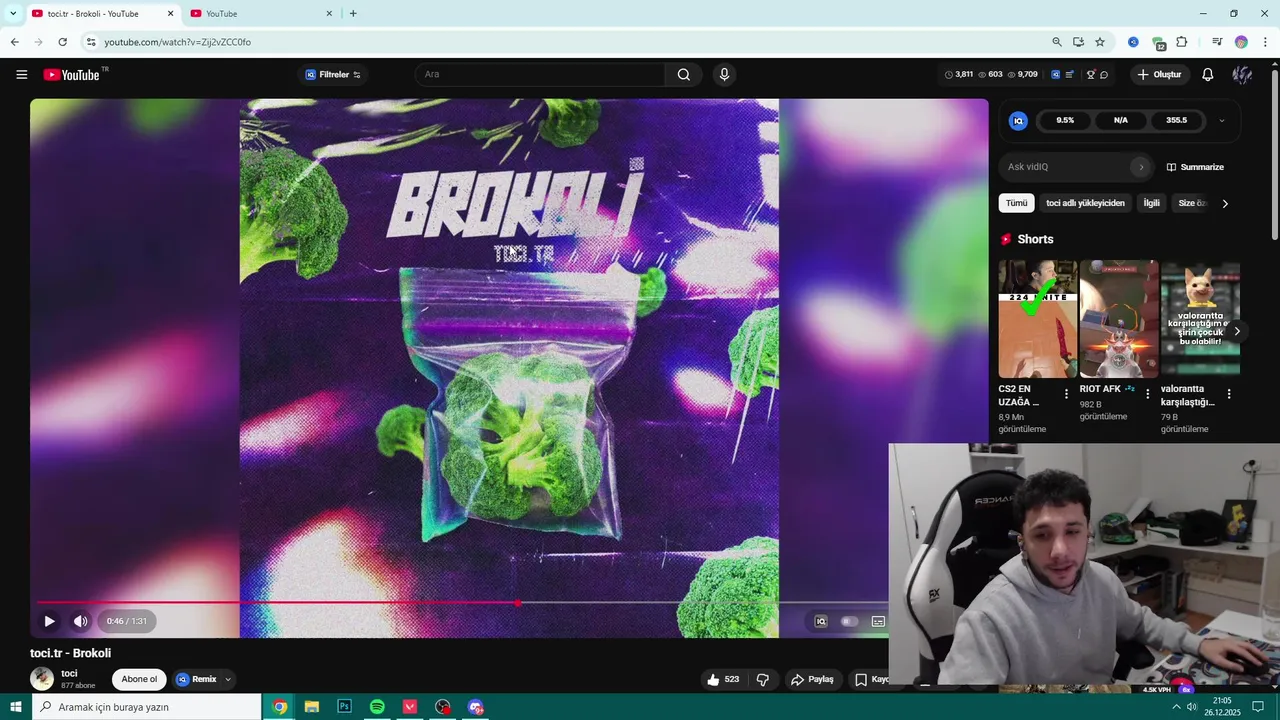The width and height of the screenshot is (1280, 720).
Task: Click the zoom magnifier in address bar
Action: click(x=1056, y=42)
